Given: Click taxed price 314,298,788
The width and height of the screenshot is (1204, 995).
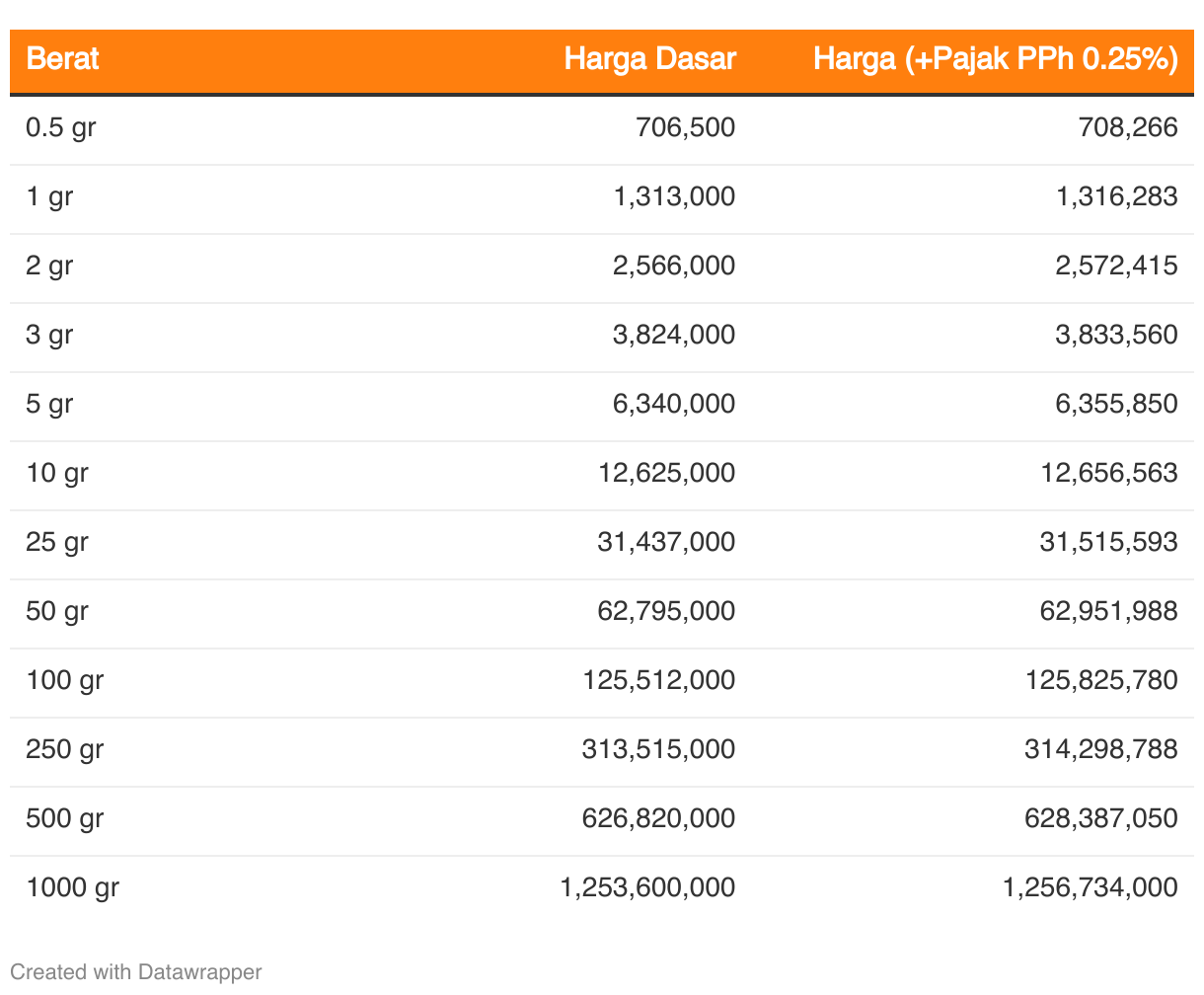Looking at the screenshot, I should click(1100, 749).
